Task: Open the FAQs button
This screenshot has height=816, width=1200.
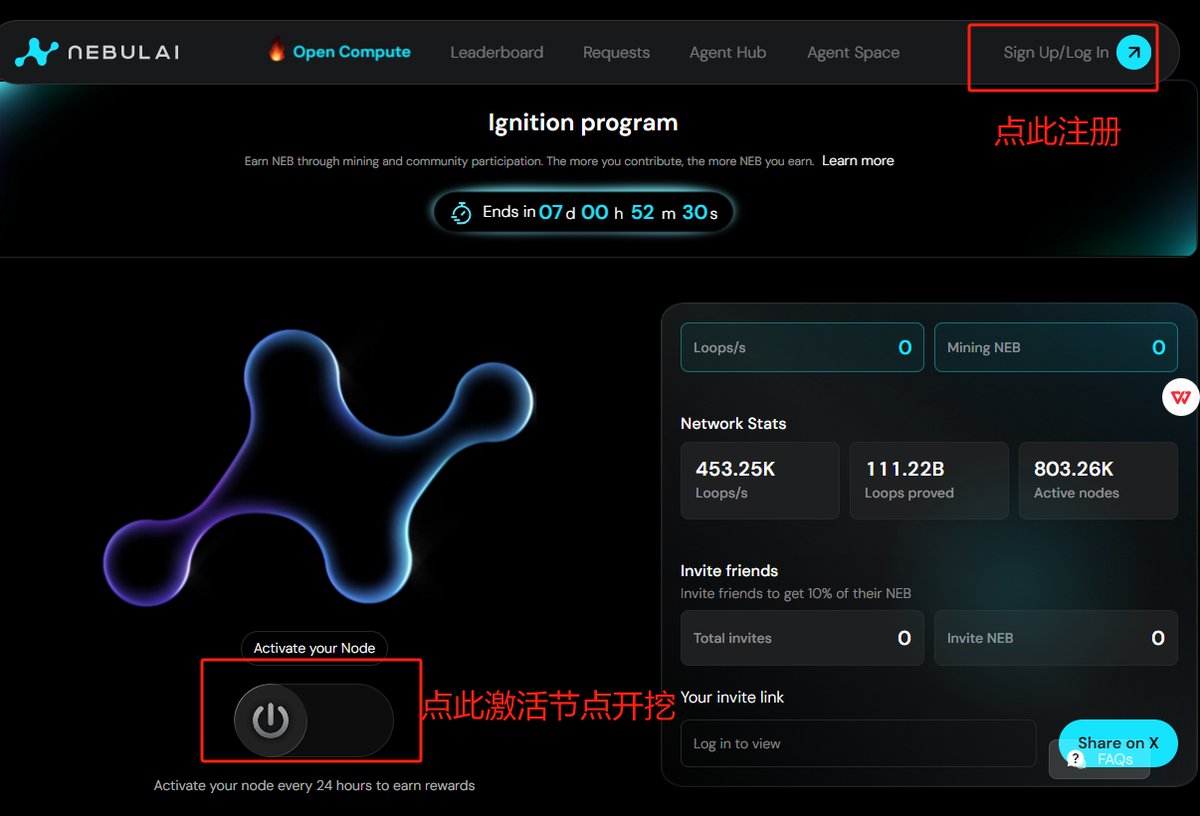Action: tap(1099, 760)
